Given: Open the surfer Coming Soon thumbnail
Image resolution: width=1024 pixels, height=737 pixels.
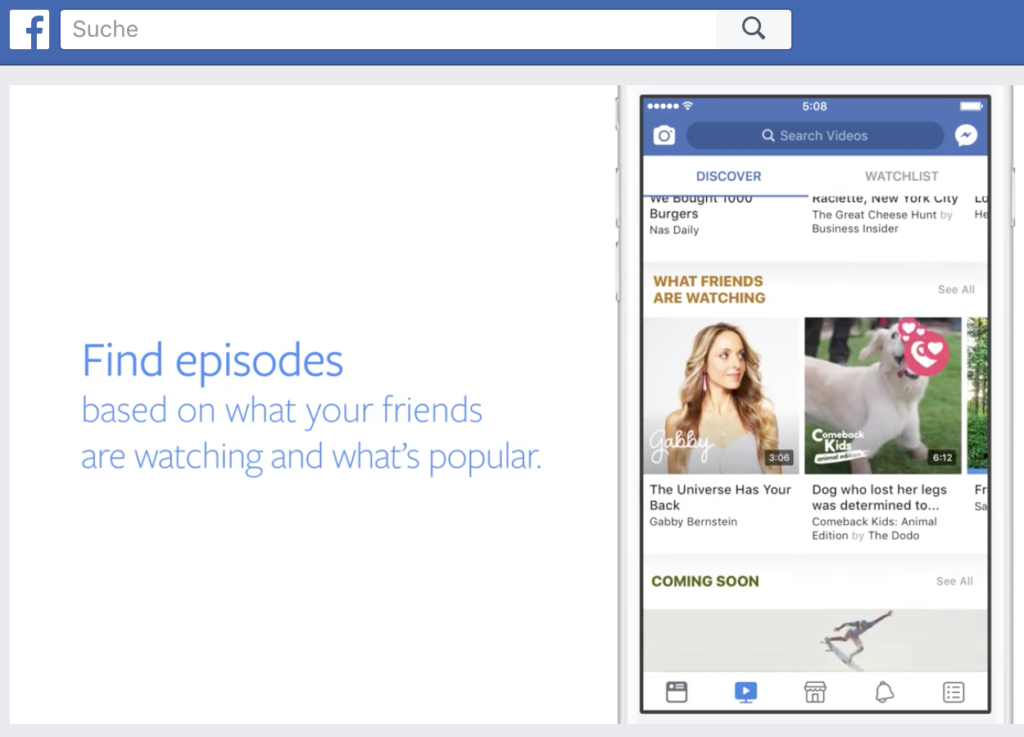Looking at the screenshot, I should tap(815, 640).
